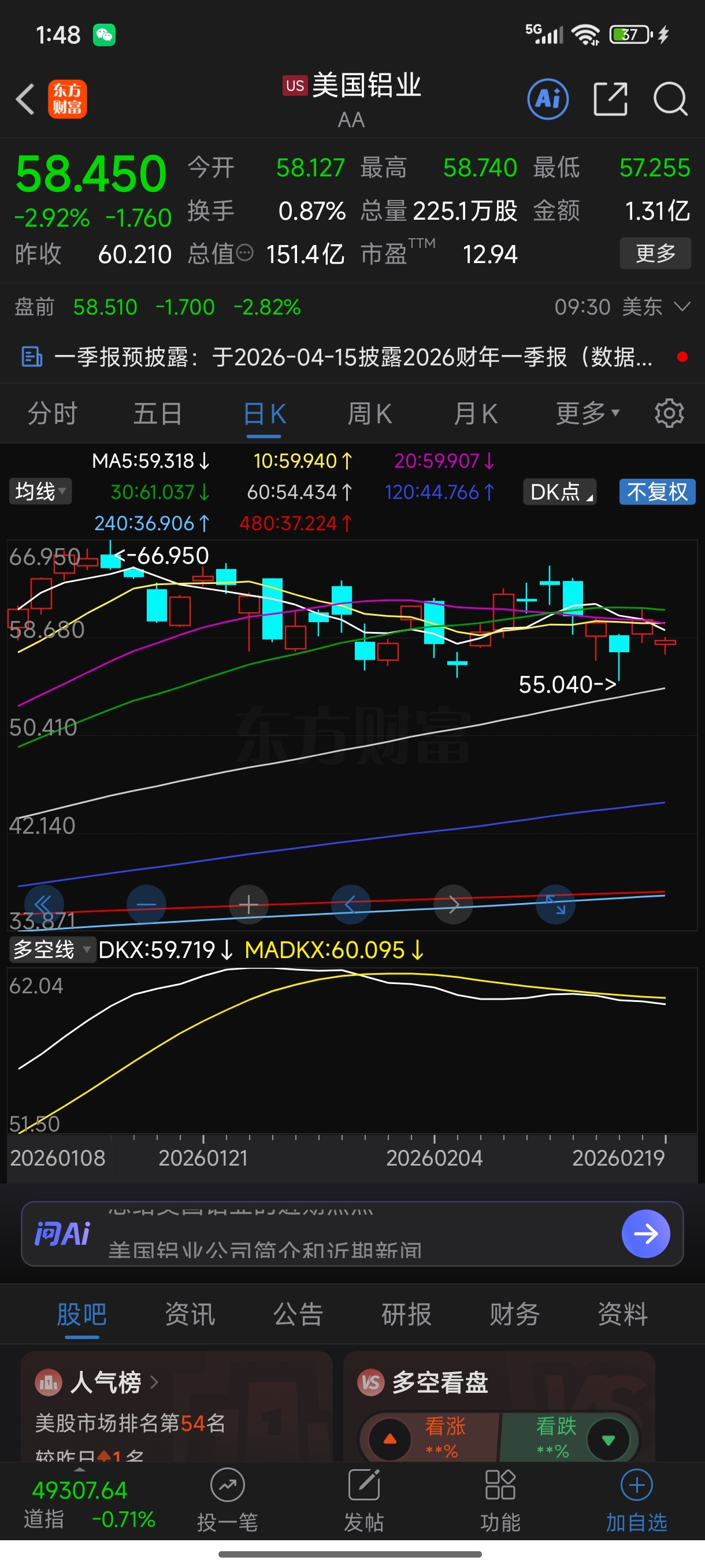Tap the 120:44.766 moving average value
705x1568 pixels.
point(439,491)
